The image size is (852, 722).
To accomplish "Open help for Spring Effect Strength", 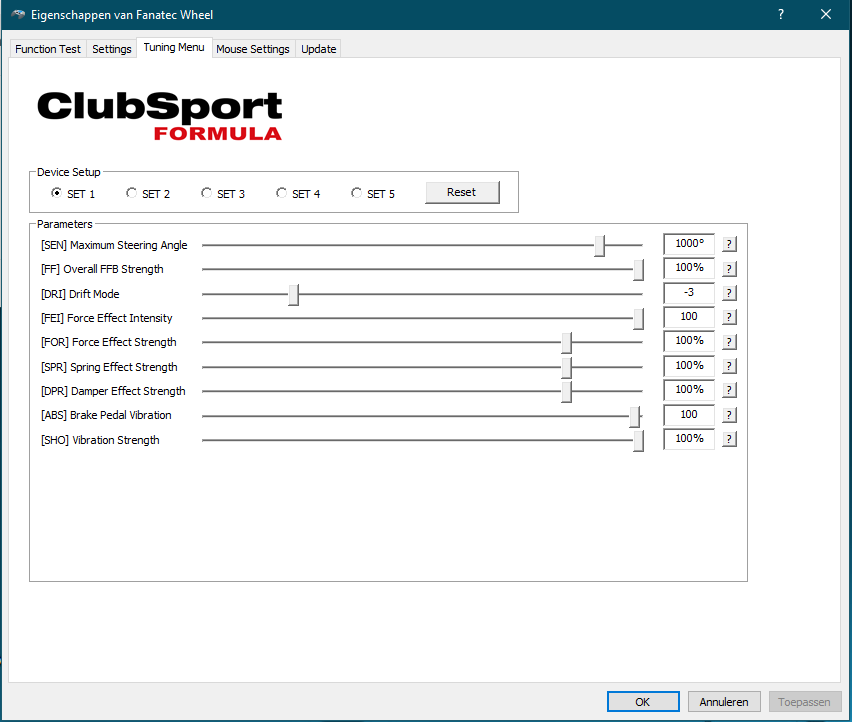I will point(729,366).
